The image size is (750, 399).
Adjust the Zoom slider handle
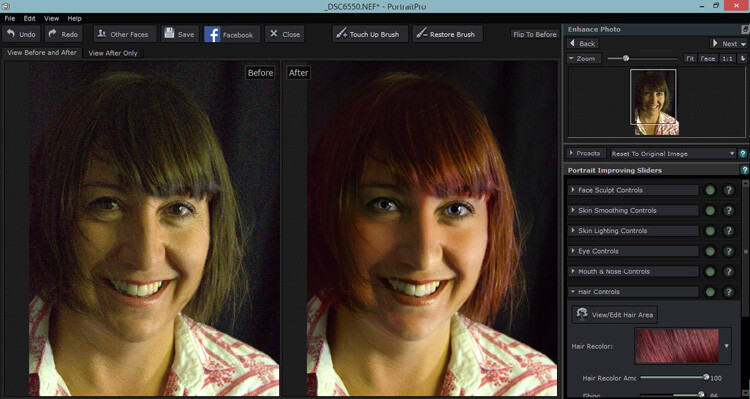(626, 58)
